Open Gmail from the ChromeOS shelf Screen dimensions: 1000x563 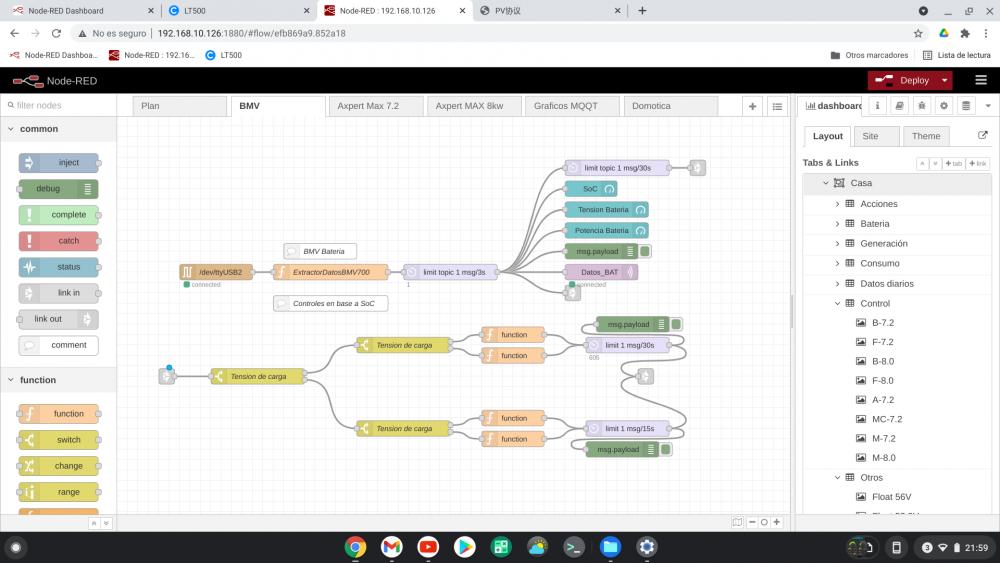pos(392,546)
